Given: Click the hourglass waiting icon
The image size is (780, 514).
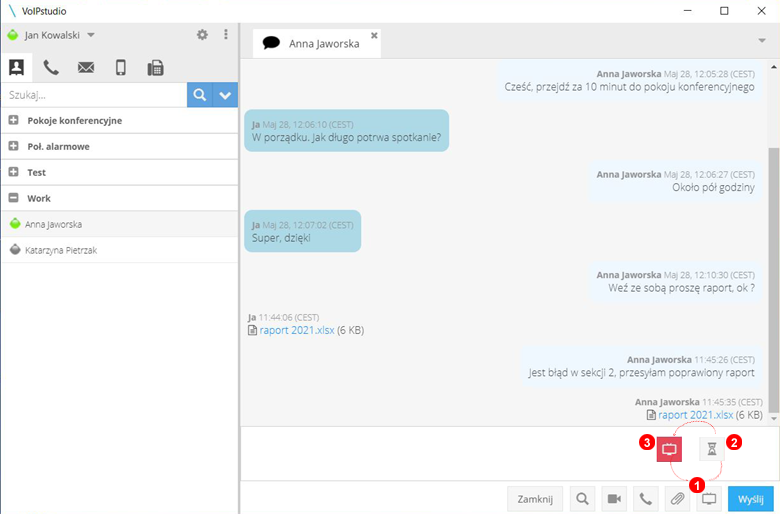Looking at the screenshot, I should tap(712, 449).
